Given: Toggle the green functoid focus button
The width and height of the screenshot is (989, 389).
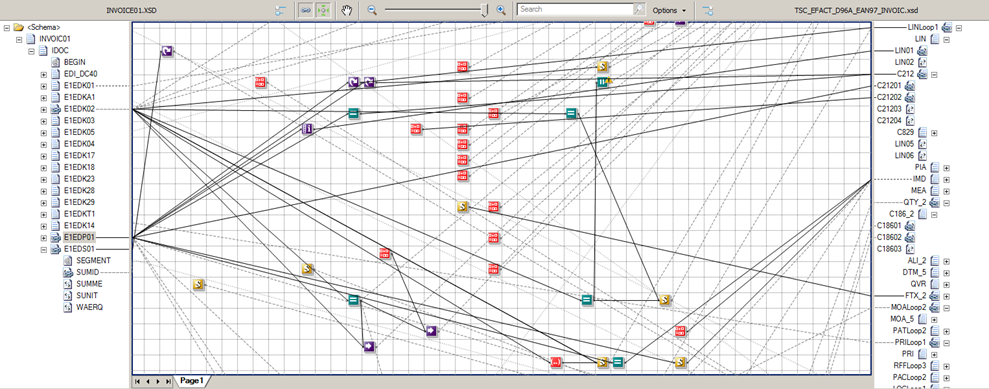Looking at the screenshot, I should [x=323, y=10].
